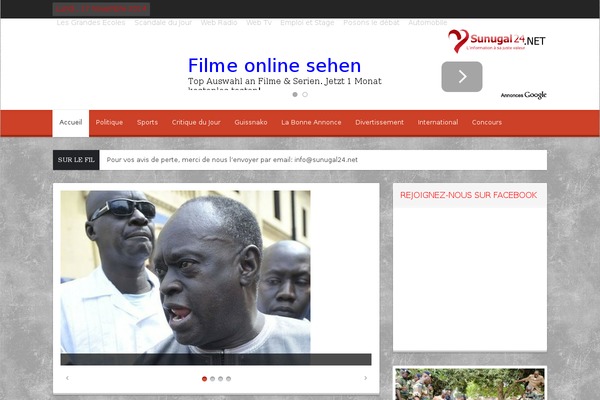Open 'Les Grandes Ecoles' top link
Image resolution: width=600 pixels, height=400 pixels.
click(x=91, y=23)
